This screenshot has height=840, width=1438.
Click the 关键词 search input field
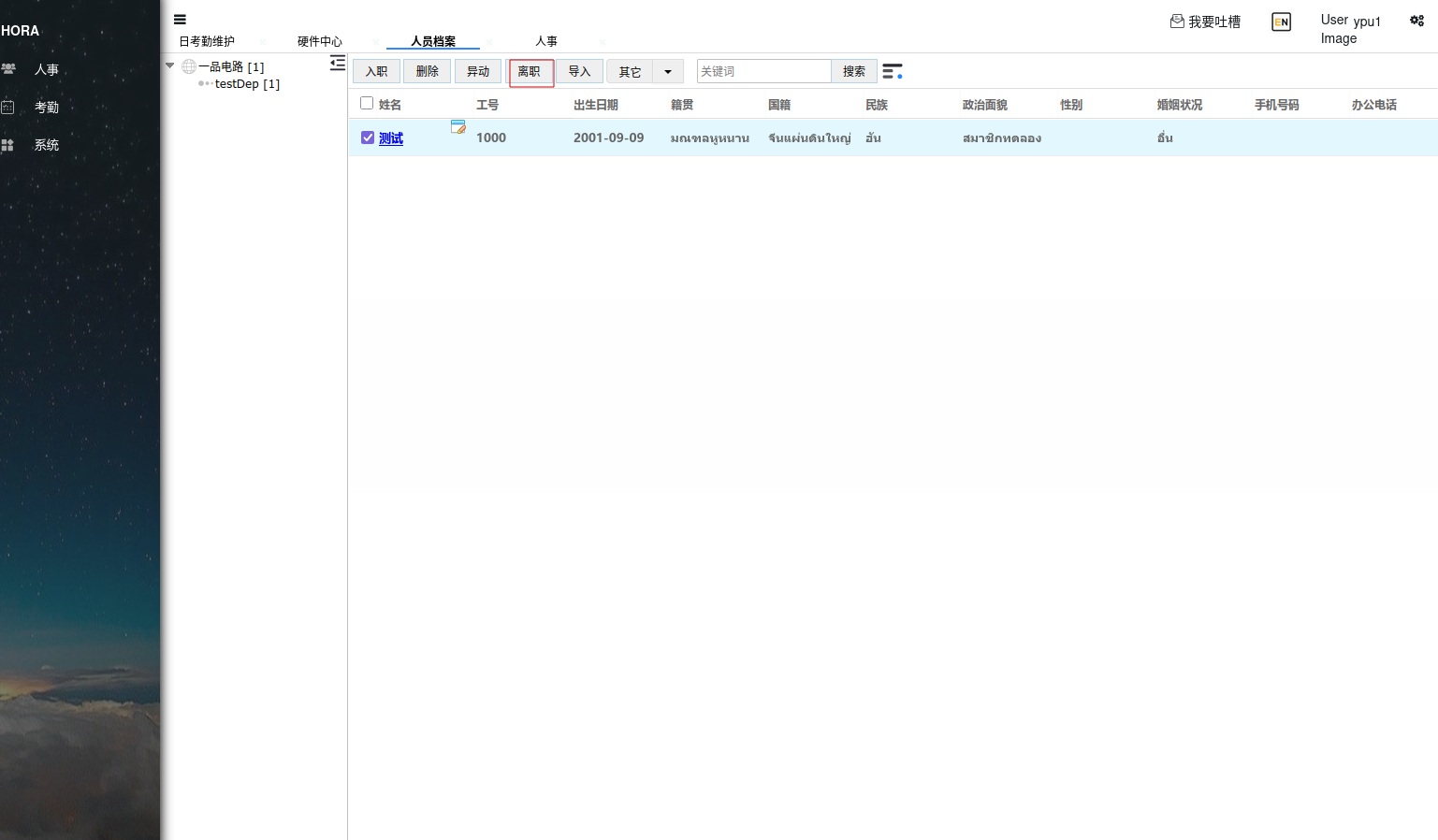pos(763,71)
